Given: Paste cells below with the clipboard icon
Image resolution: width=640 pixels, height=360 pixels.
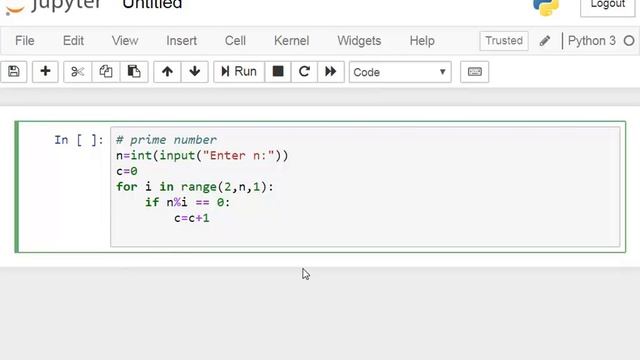Looking at the screenshot, I should click(x=134, y=72).
